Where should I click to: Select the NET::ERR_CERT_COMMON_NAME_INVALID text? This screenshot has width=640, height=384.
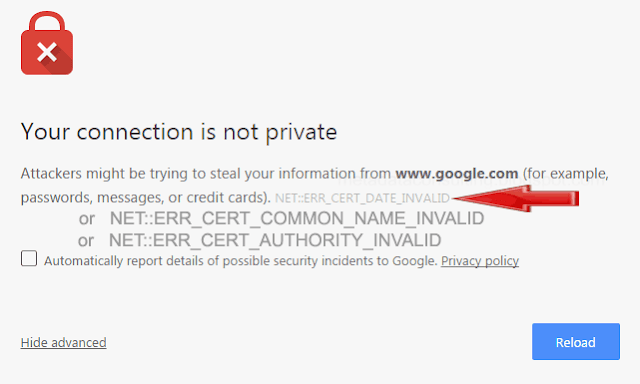297,219
